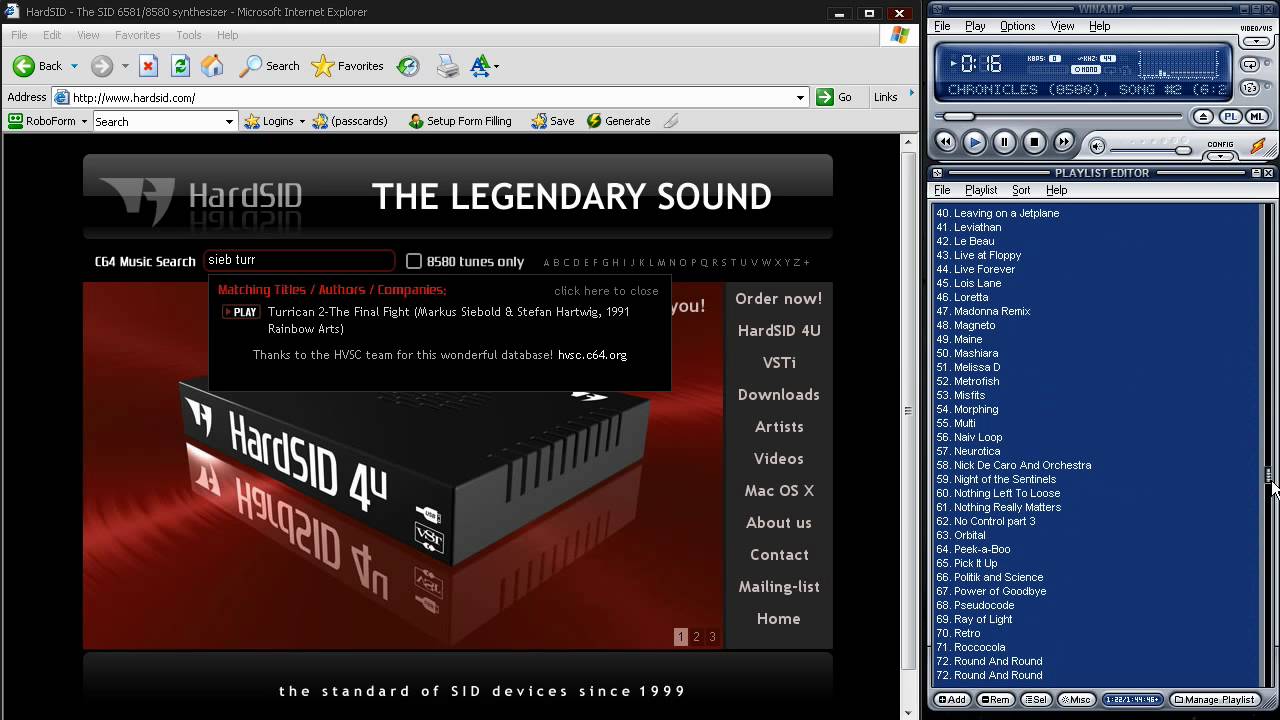This screenshot has width=1280, height=720.
Task: Click RoboForm passcards button
Action: pos(350,121)
